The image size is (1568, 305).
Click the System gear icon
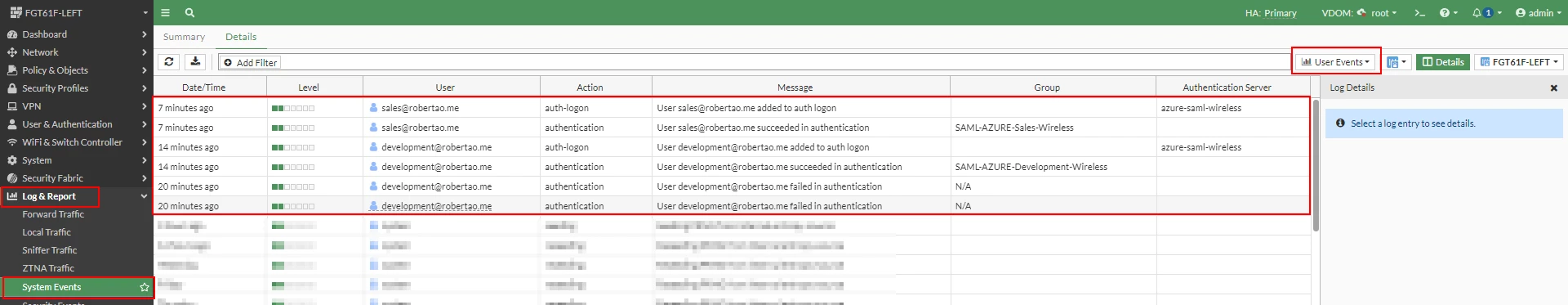(x=12, y=160)
